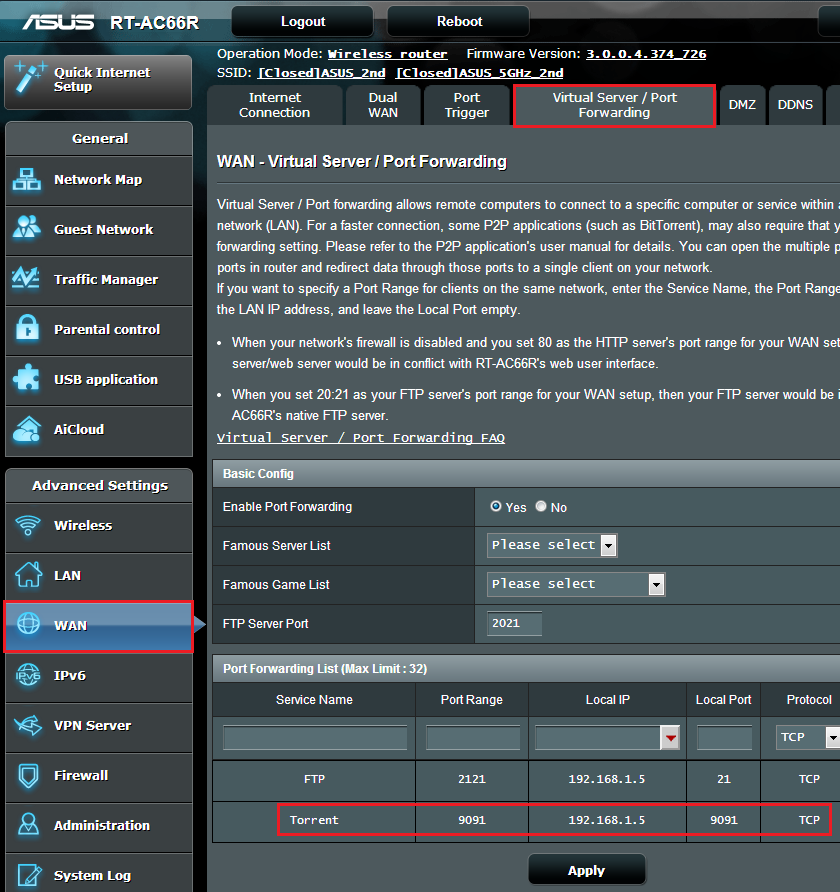
Task: Click the Guest Network people icon
Action: 27,229
